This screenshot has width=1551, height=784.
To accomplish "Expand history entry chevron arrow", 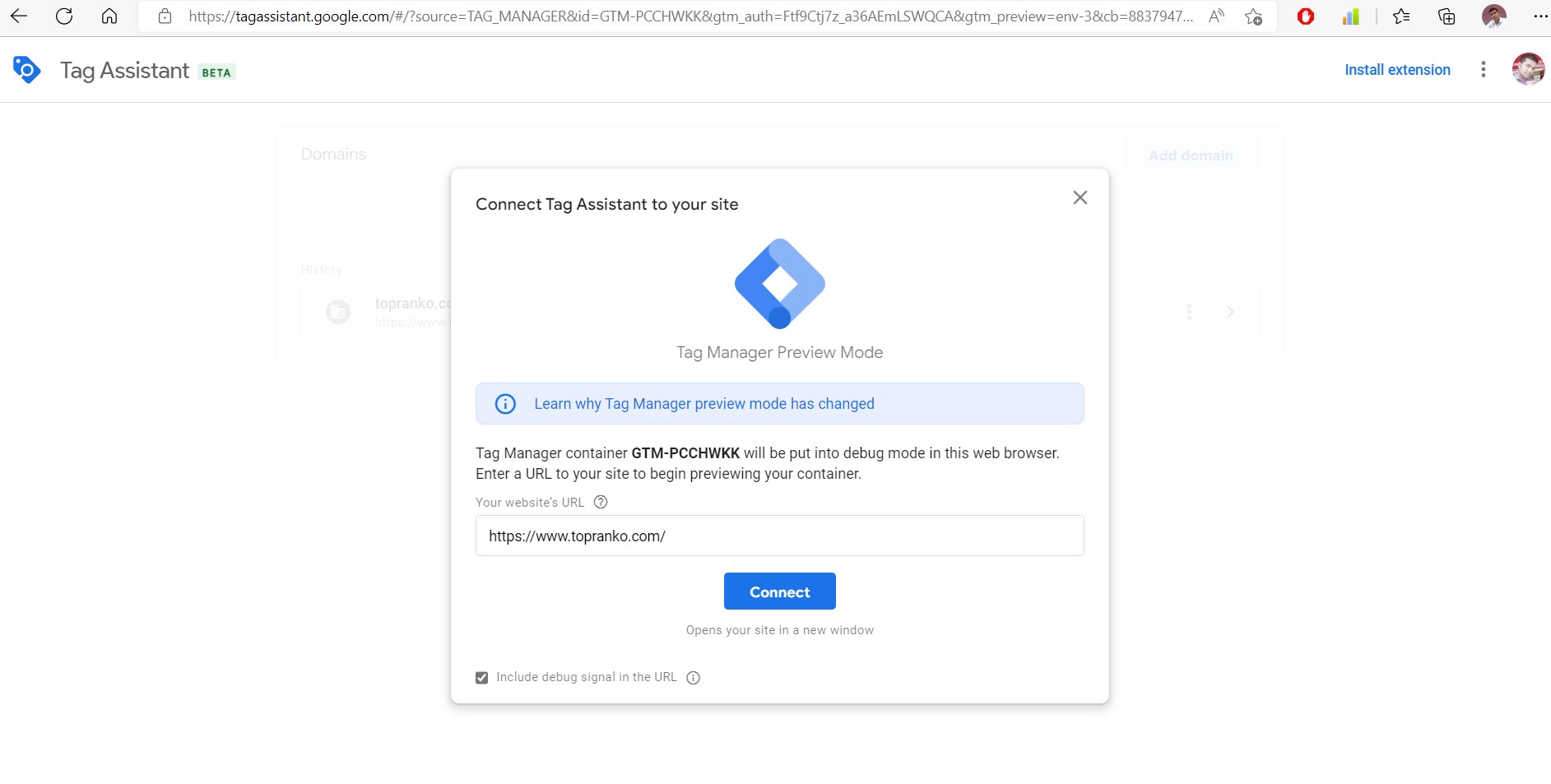I will 1230,312.
